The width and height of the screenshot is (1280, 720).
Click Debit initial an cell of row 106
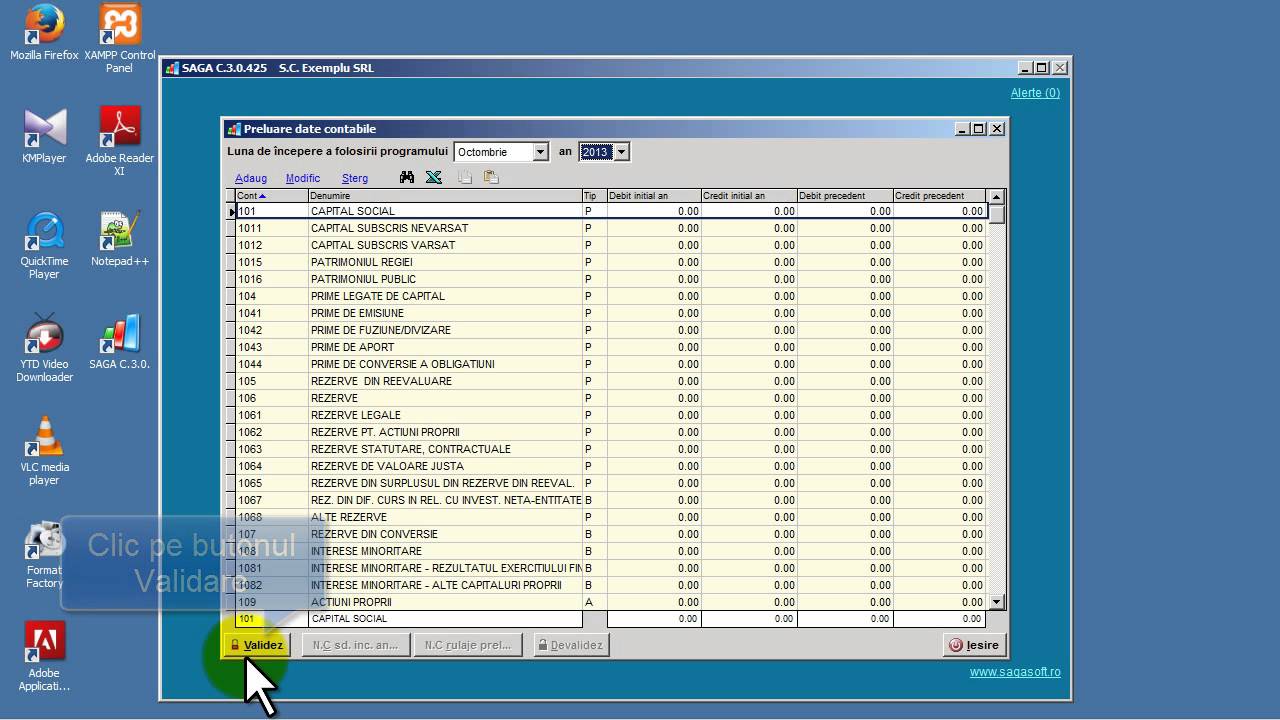pyautogui.click(x=654, y=398)
